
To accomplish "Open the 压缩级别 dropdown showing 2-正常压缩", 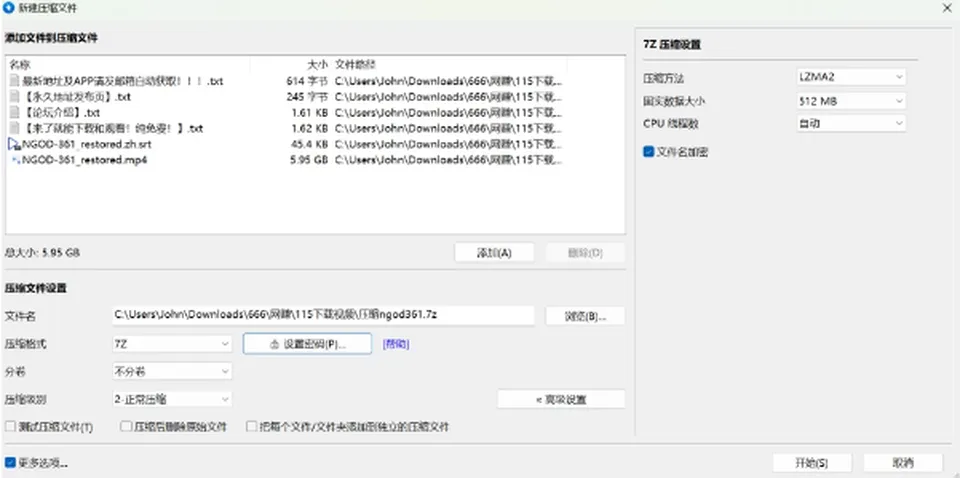I will click(172, 400).
